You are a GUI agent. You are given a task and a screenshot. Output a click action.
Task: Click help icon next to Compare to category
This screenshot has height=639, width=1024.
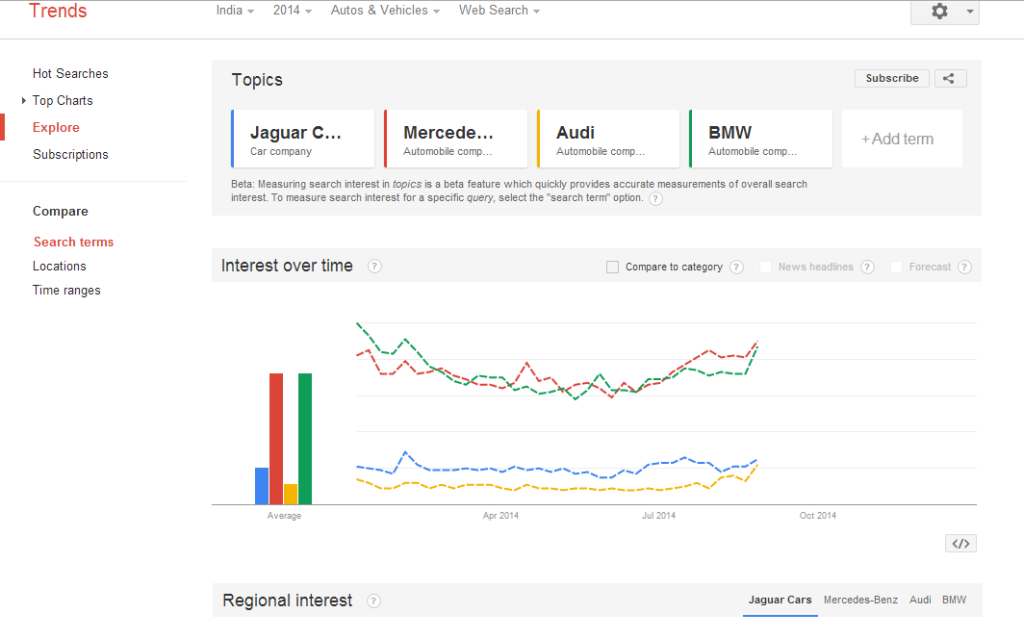(x=736, y=267)
